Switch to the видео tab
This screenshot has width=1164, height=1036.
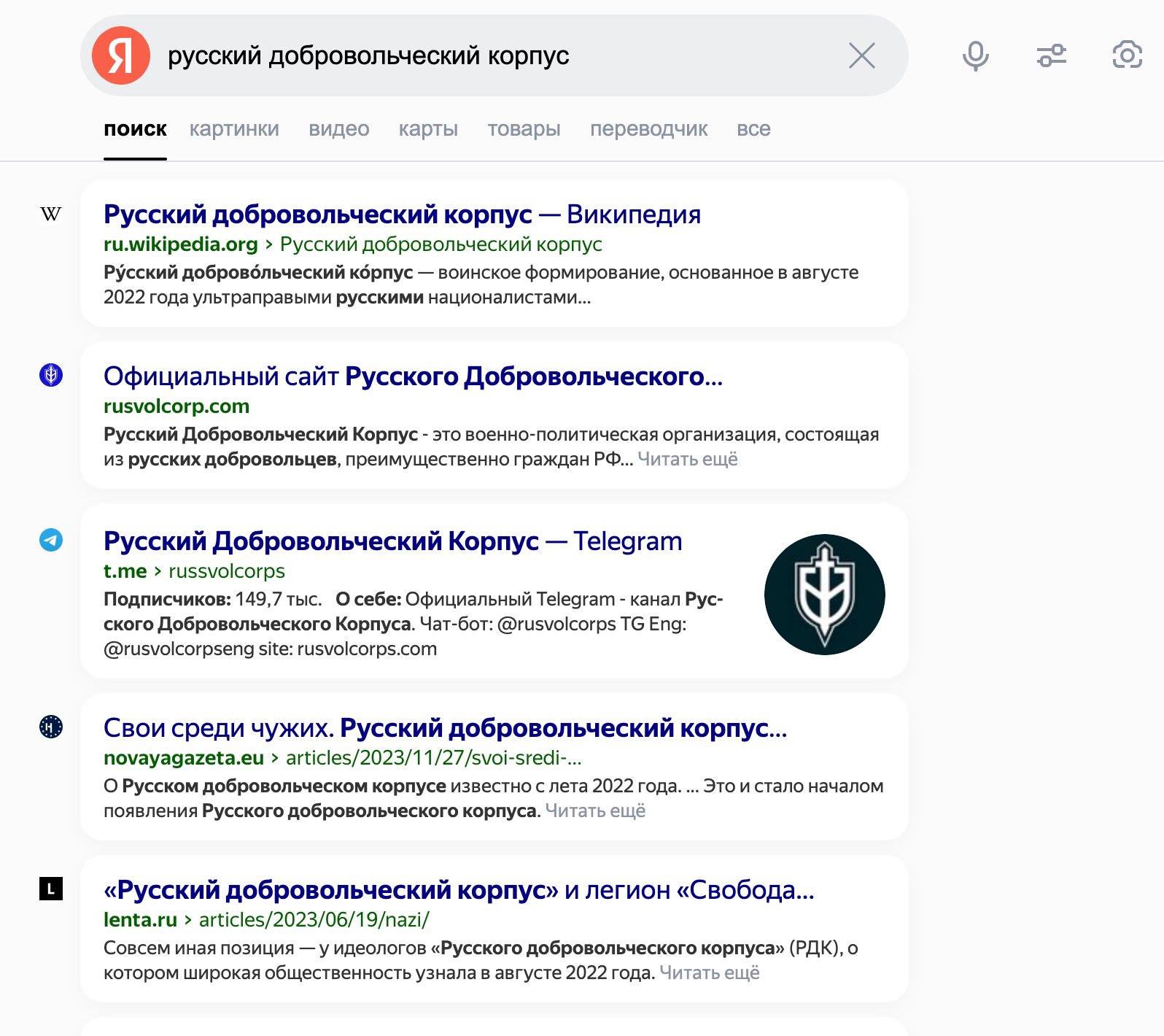coord(338,129)
